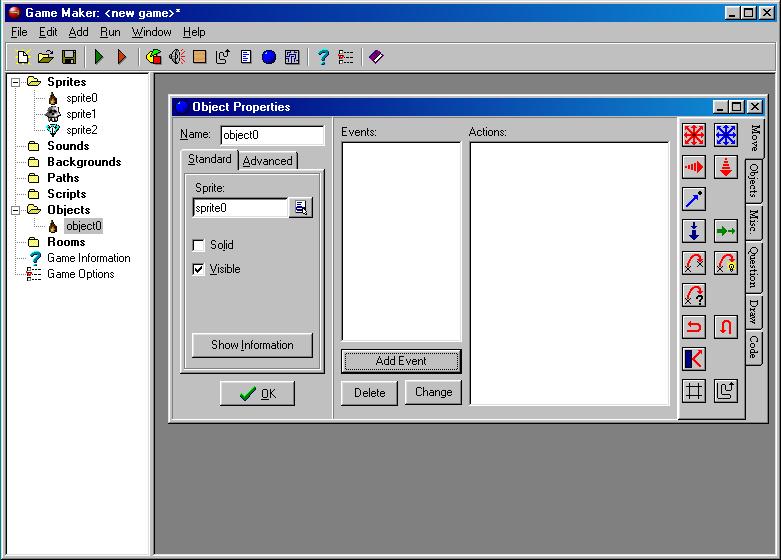This screenshot has width=781, height=560.
Task: Select the Snap to Grid action icon
Action: (694, 391)
